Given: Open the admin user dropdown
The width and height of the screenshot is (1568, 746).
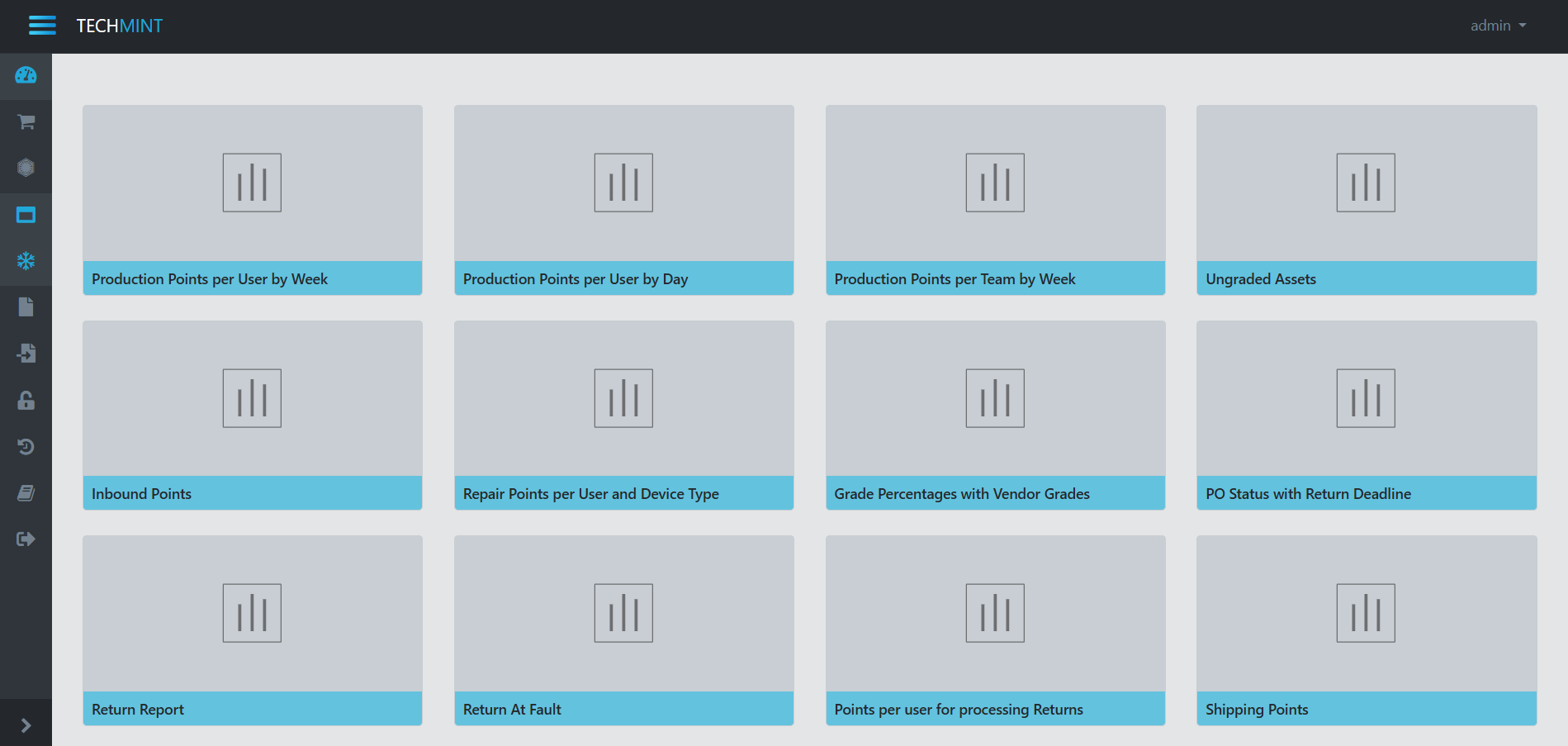Looking at the screenshot, I should click(x=1498, y=26).
